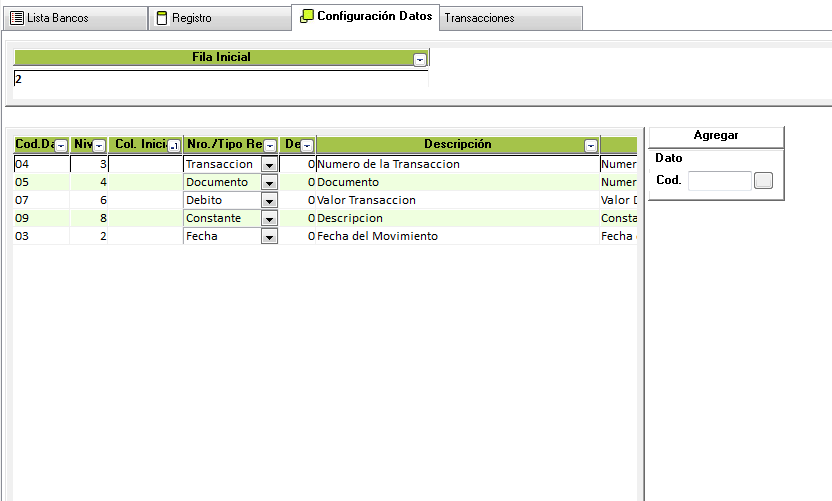This screenshot has width=832, height=501.
Task: Click level value 8 in row 09
Action: click(x=89, y=218)
